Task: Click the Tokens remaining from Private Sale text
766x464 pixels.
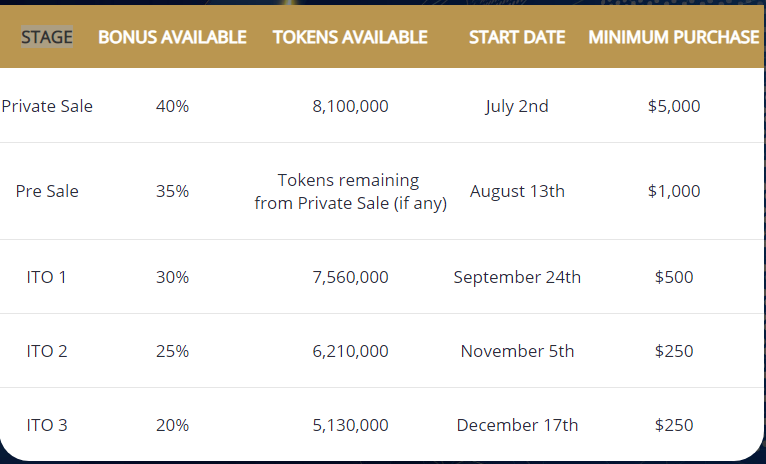Action: 350,191
